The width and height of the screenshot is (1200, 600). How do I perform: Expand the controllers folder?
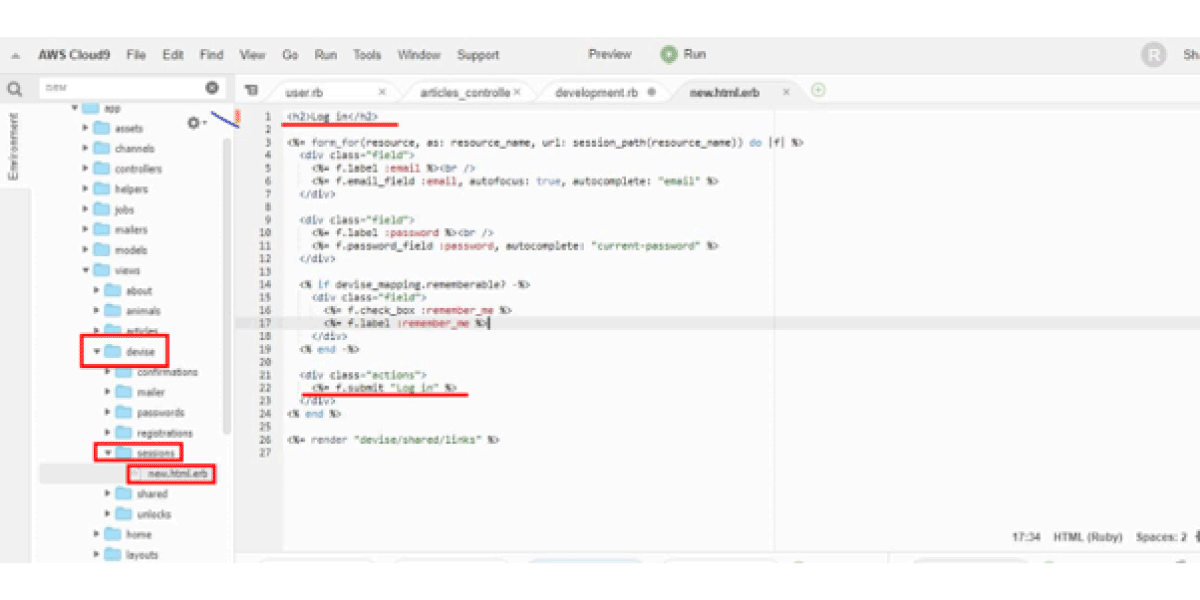pyautogui.click(x=86, y=169)
